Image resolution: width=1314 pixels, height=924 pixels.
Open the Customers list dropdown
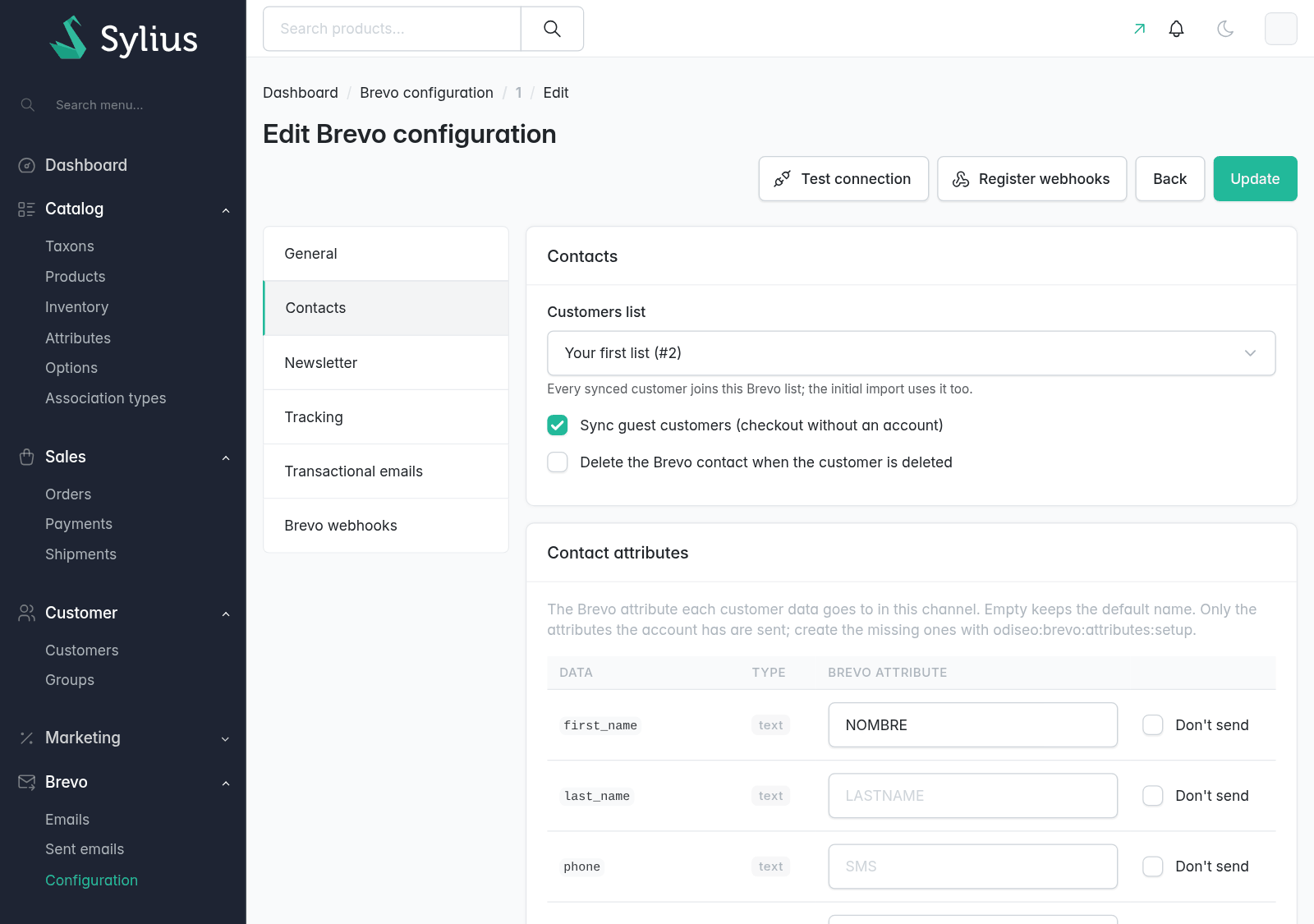click(x=912, y=353)
